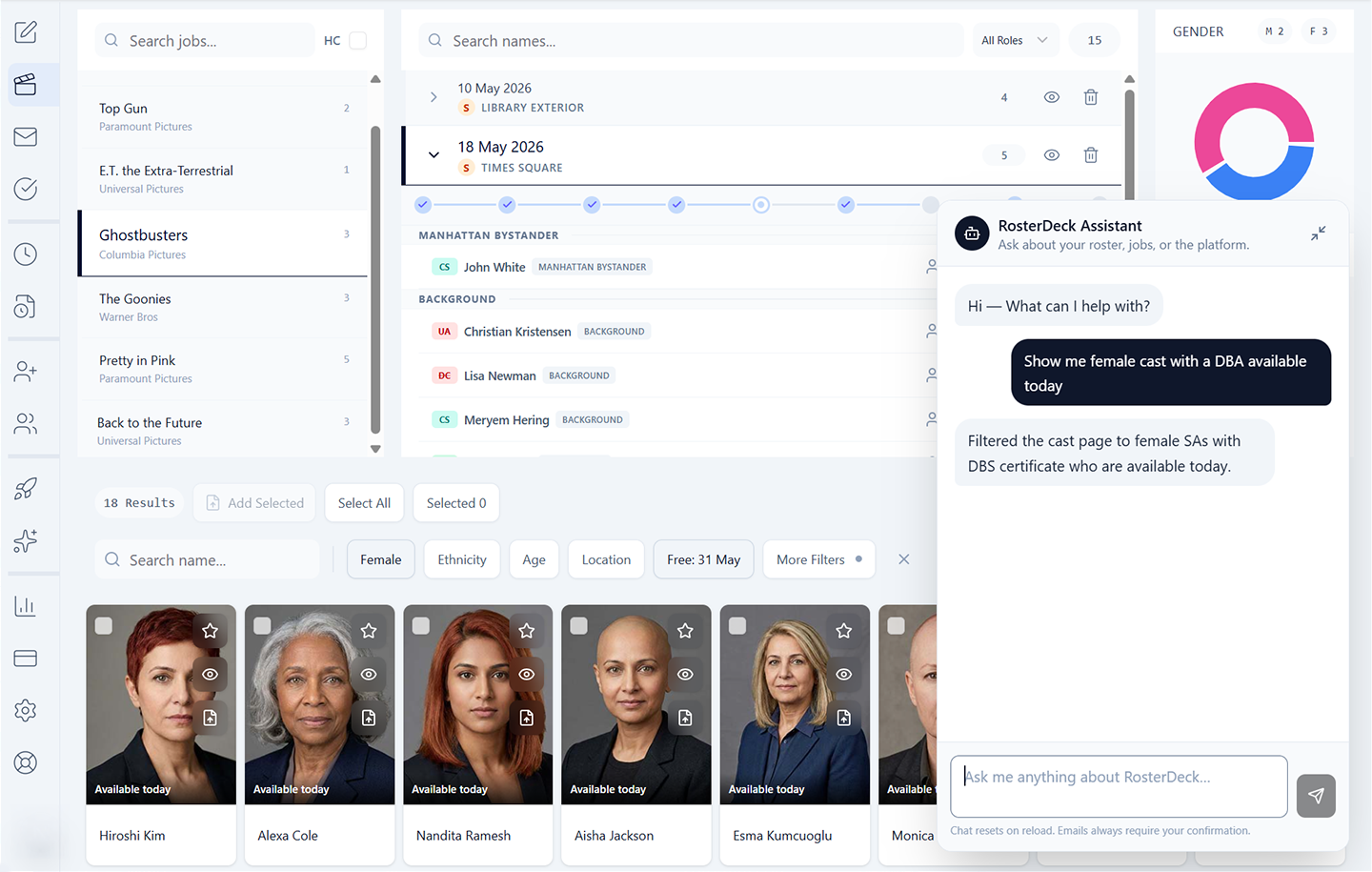Tick Hiroshi Kim's card checkbox
Viewport: 1372px width, 872px height.
[x=104, y=626]
